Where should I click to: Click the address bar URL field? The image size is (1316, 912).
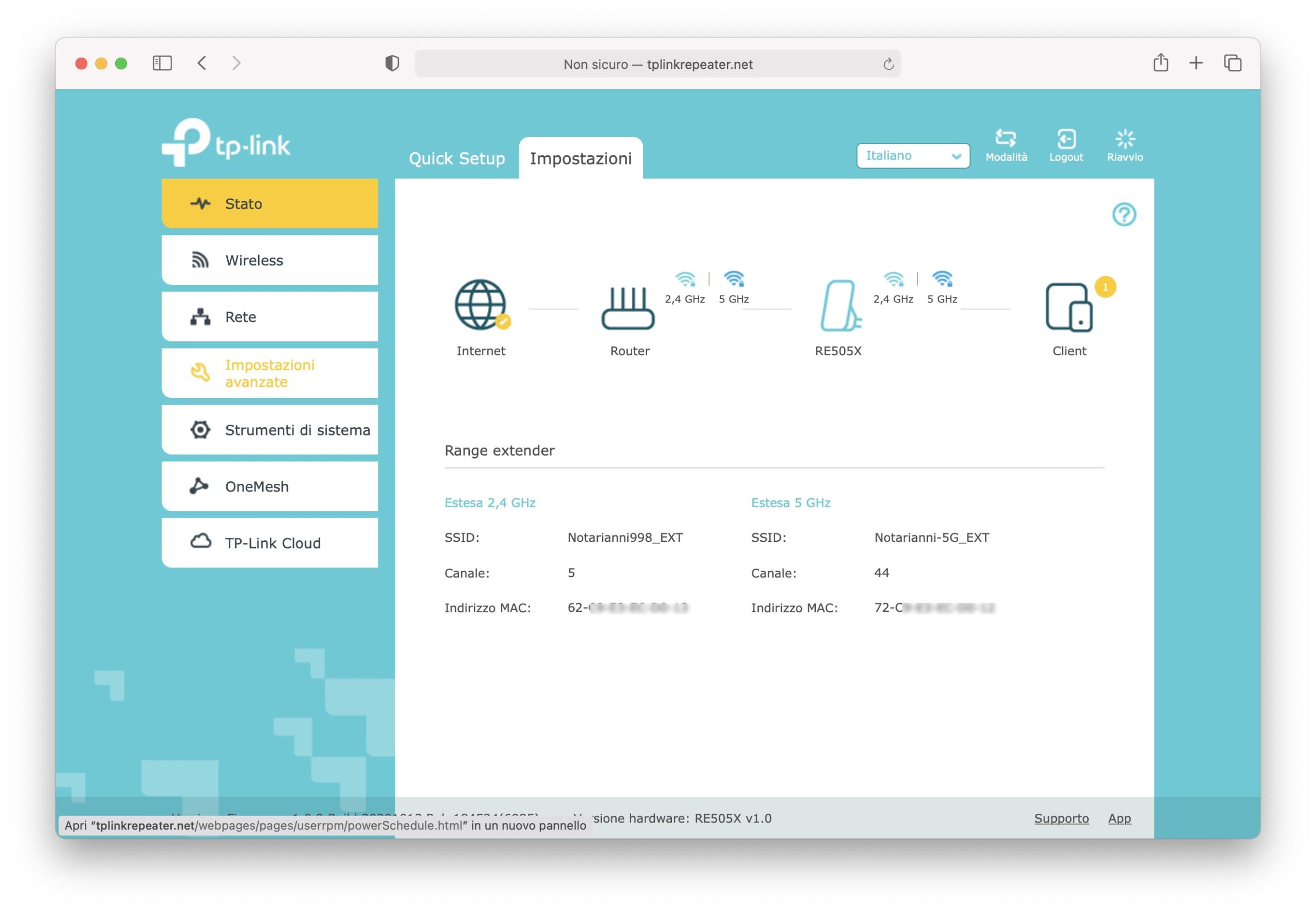pos(657,64)
